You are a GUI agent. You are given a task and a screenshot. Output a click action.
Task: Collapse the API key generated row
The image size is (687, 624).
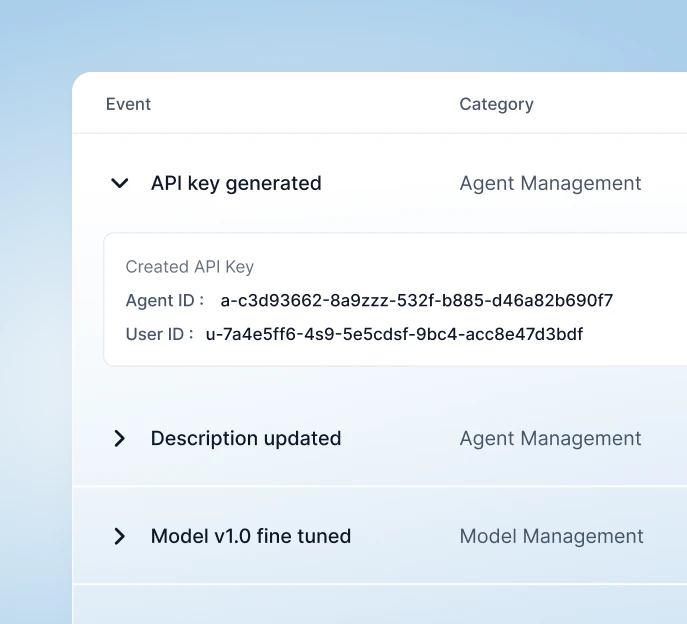pos(120,183)
